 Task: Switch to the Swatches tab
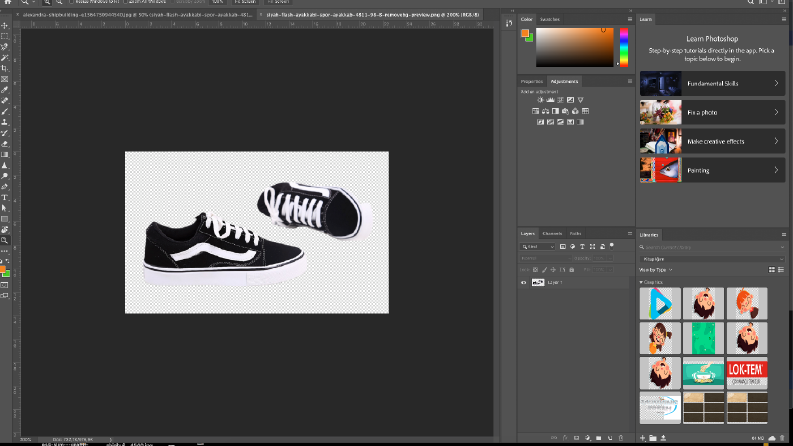(550, 19)
